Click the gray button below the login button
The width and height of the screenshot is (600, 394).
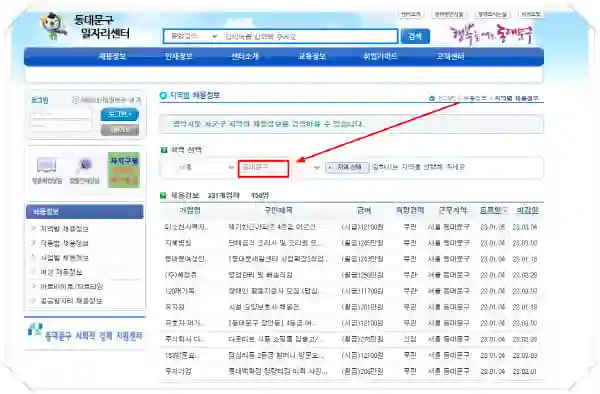coord(119,130)
